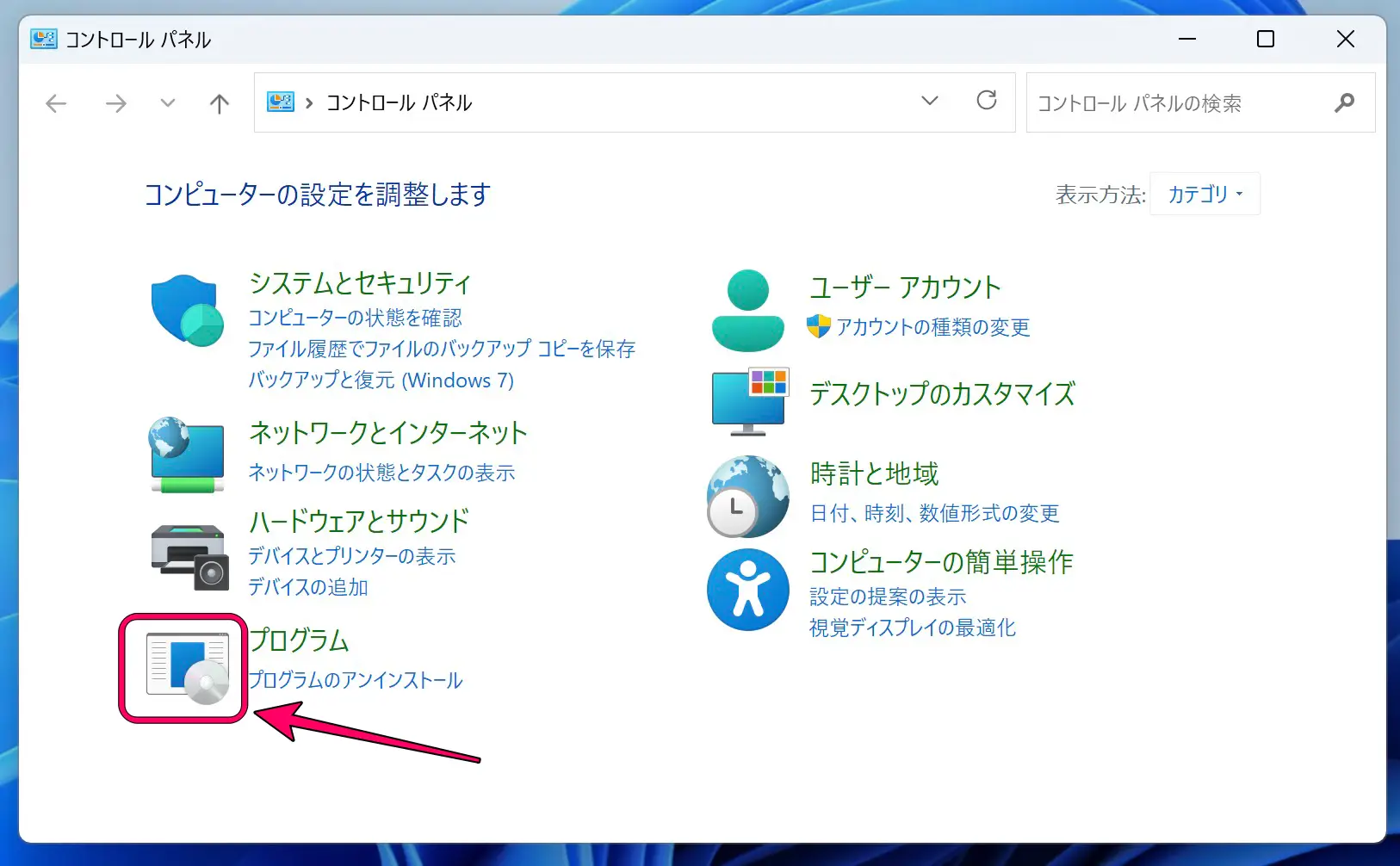
Task: Open the カテゴリ view mode dropdown
Action: tap(1205, 195)
